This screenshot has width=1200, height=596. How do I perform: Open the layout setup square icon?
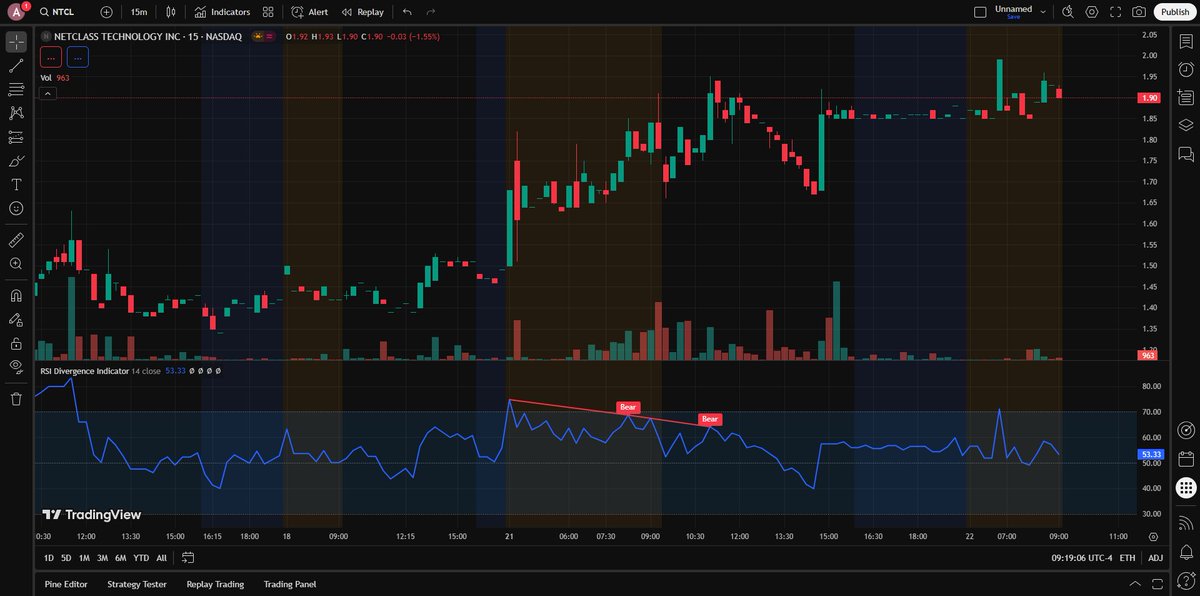click(x=980, y=12)
